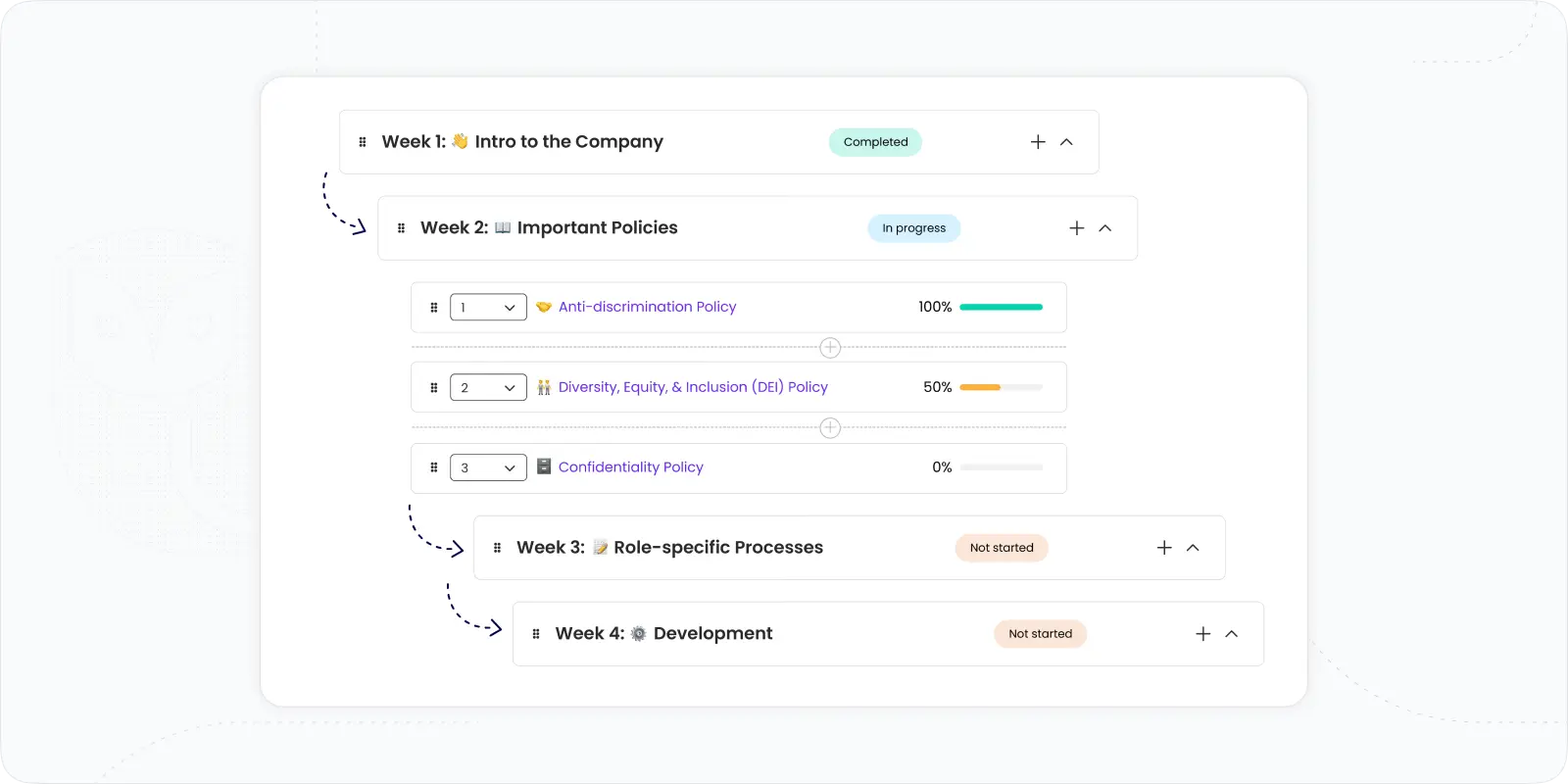Collapse the Week 2 section chevron

1105,228
